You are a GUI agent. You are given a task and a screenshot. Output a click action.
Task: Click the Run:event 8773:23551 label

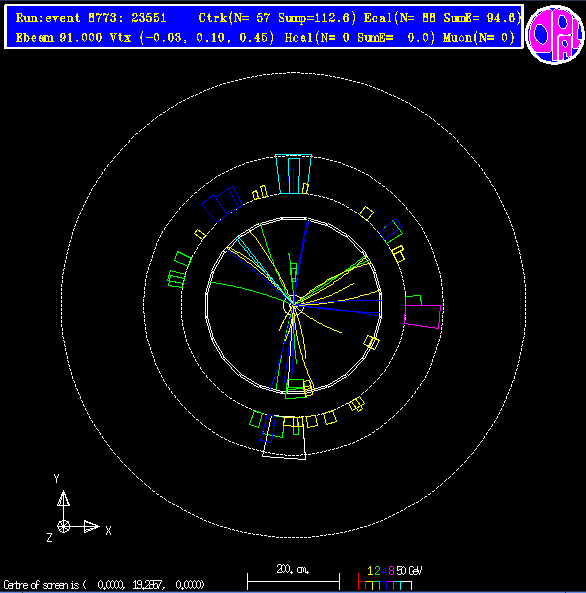tap(91, 18)
